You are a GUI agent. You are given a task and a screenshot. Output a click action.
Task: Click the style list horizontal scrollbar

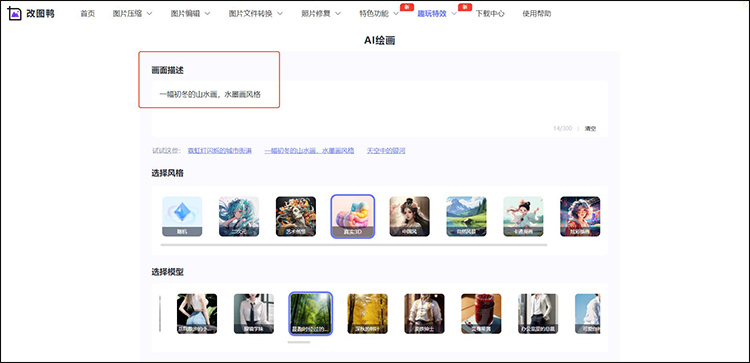point(354,245)
